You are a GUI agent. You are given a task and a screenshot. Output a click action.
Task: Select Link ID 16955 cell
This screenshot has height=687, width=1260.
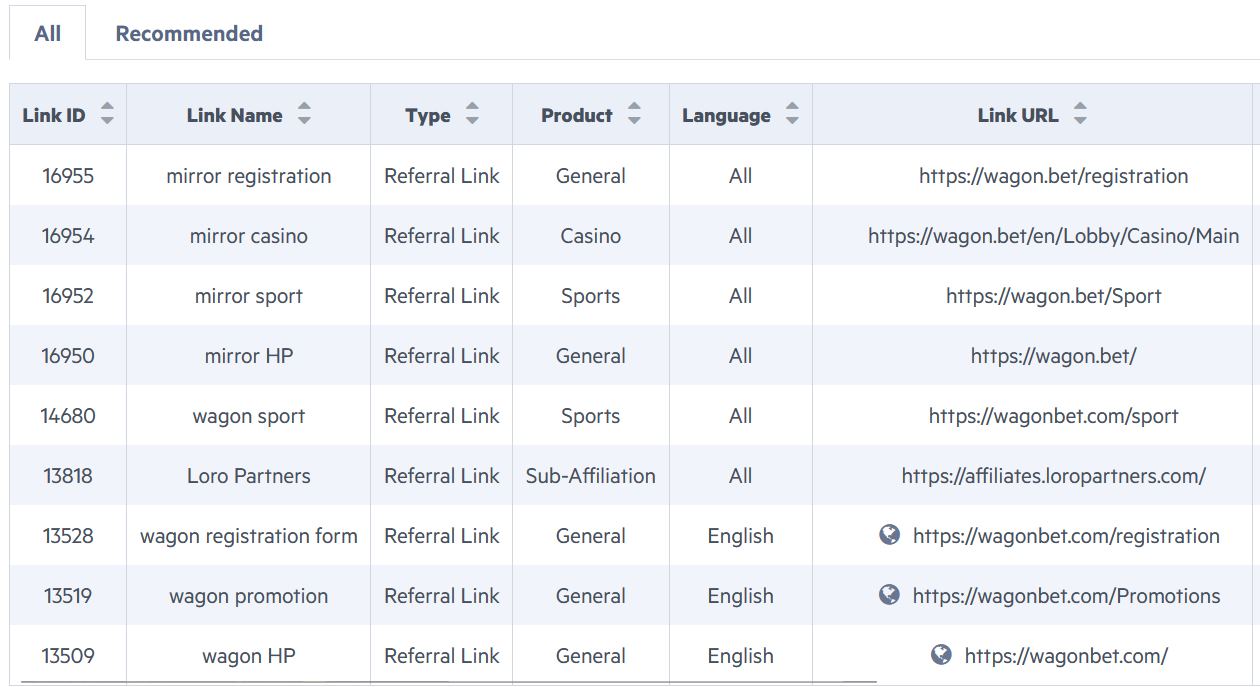tap(68, 176)
